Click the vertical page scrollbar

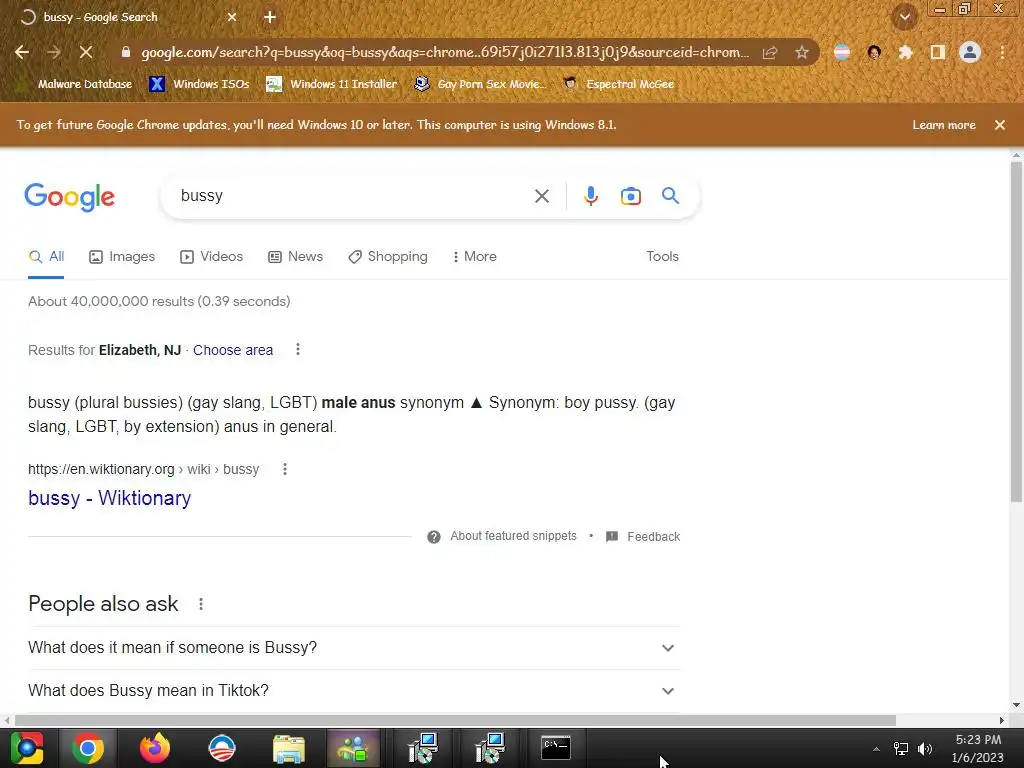[1016, 332]
